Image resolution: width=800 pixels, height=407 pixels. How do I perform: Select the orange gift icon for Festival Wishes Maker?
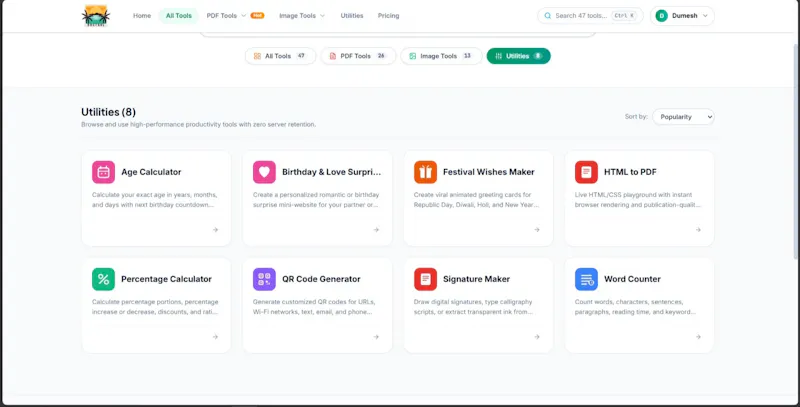(426, 172)
